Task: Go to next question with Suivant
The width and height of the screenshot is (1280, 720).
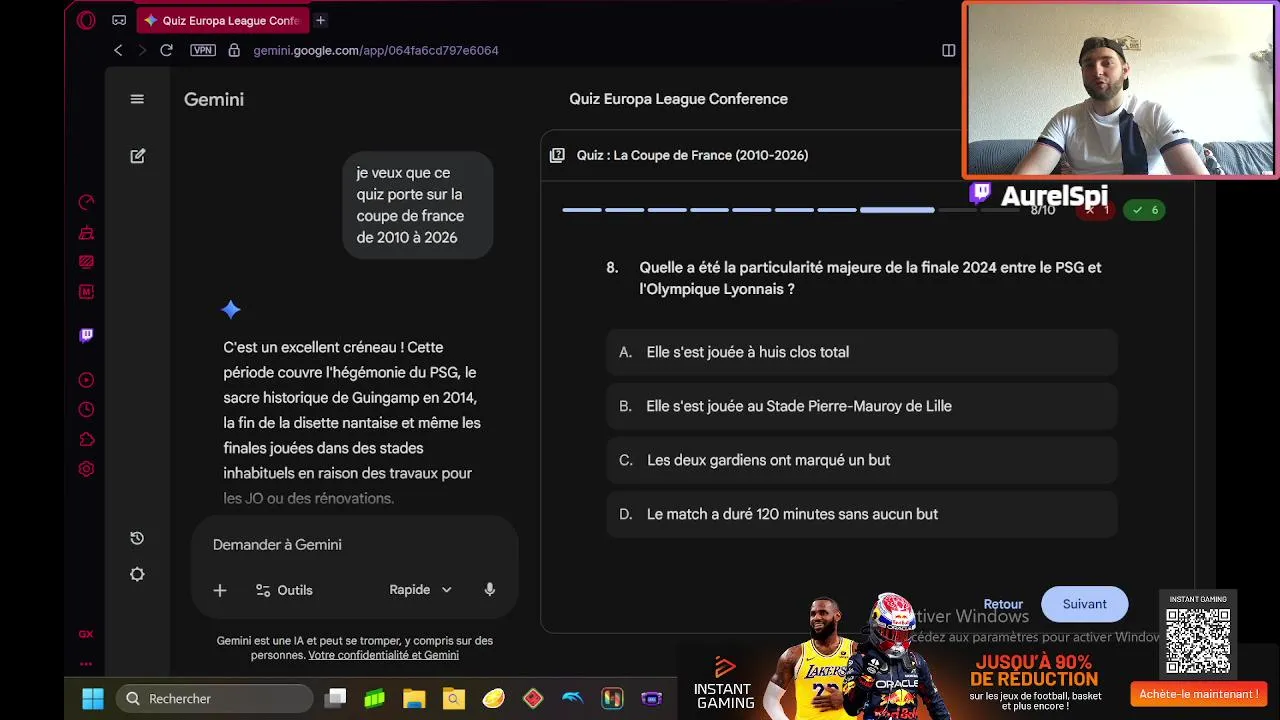Action: coord(1084,604)
